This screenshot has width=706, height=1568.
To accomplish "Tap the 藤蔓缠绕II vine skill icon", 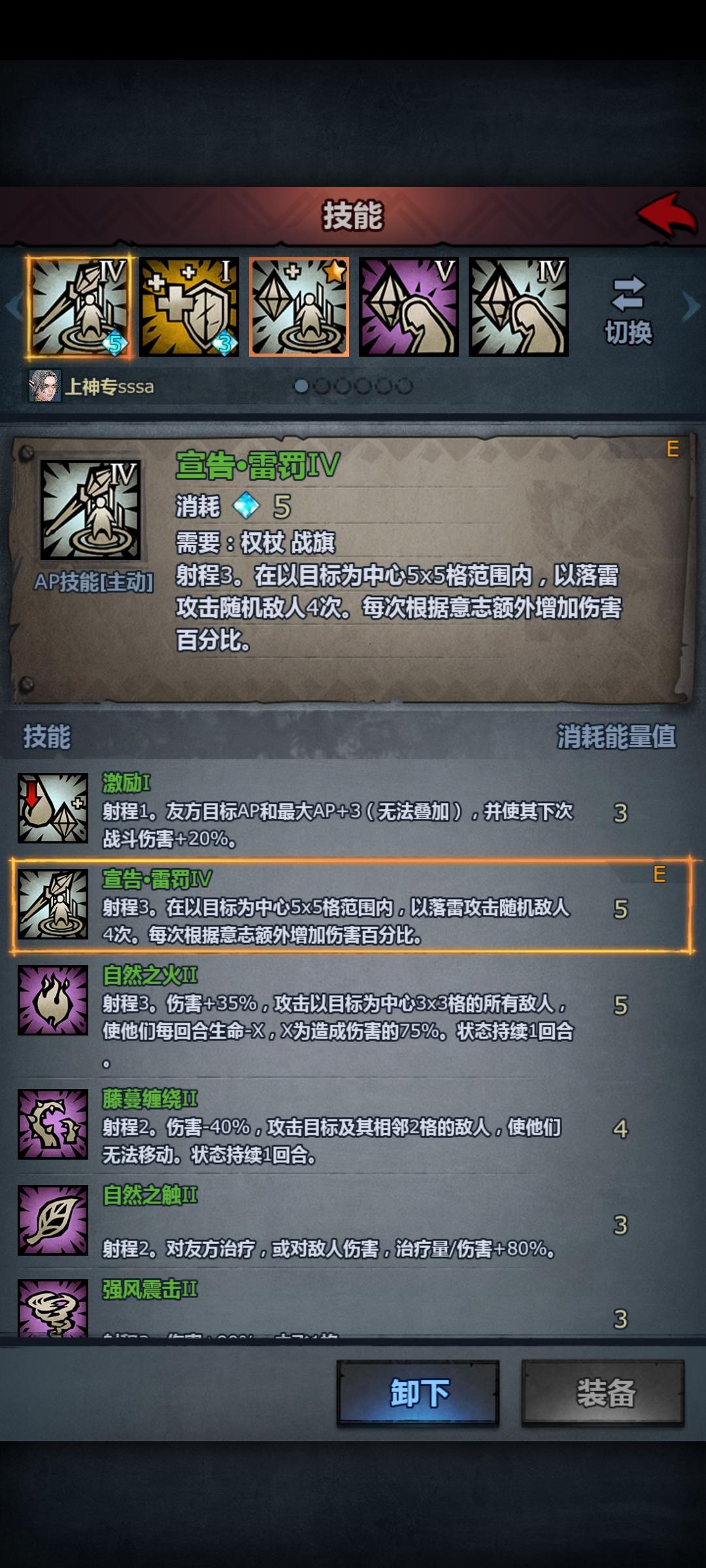I will [x=53, y=1124].
